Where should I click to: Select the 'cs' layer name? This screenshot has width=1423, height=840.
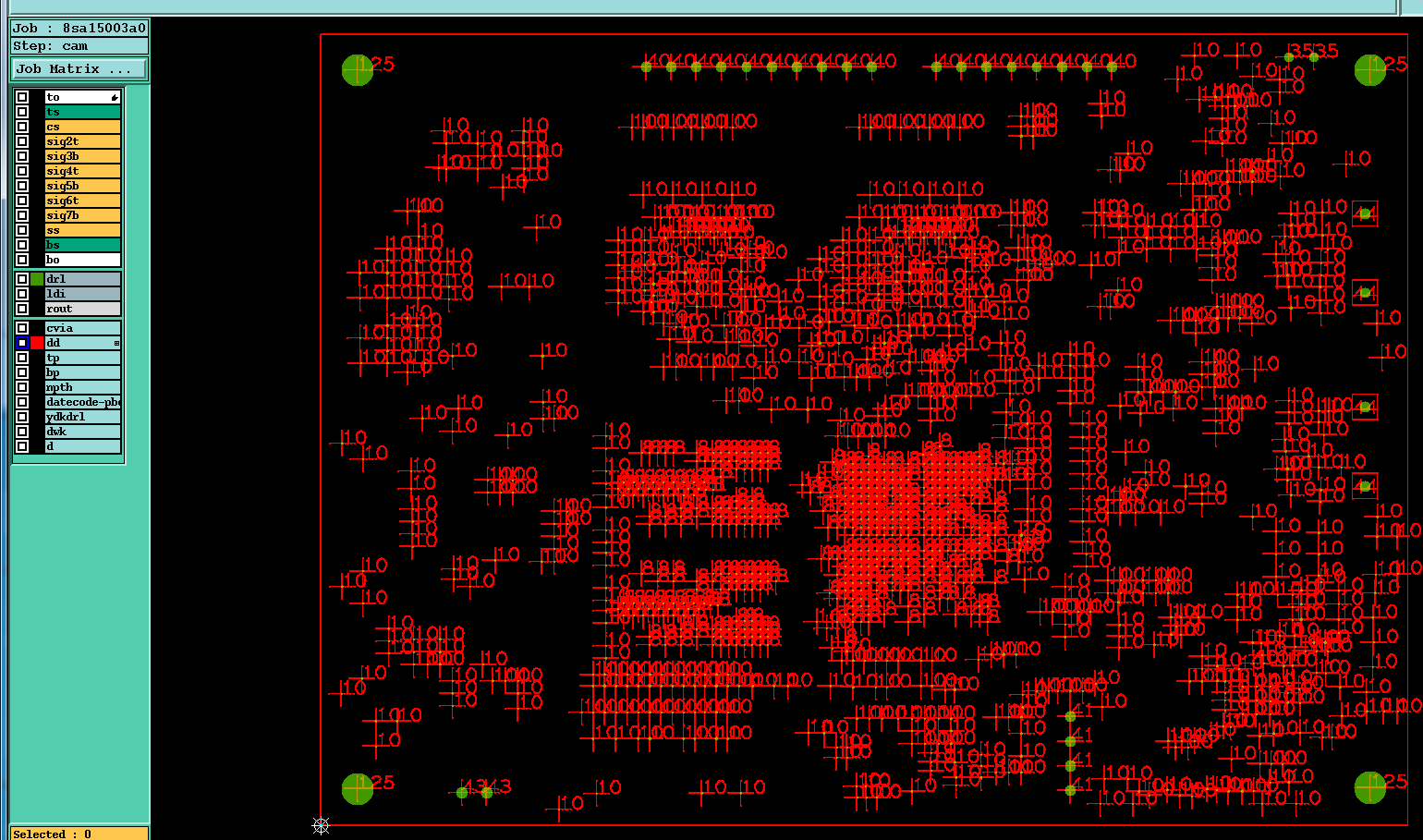coord(83,127)
